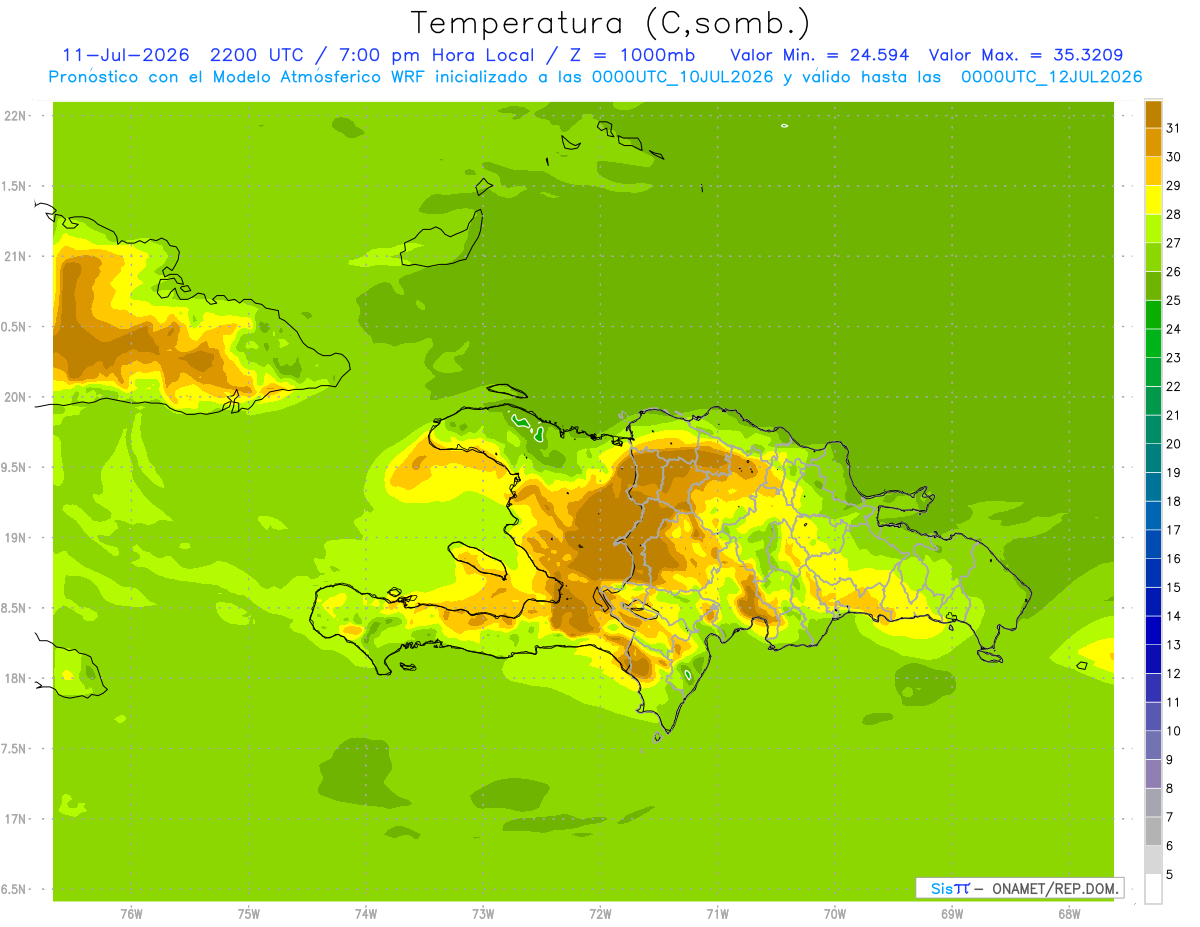Click the legend swatch between 25 and 26
Image resolution: width=1200 pixels, height=927 pixels.
[x=1153, y=286]
